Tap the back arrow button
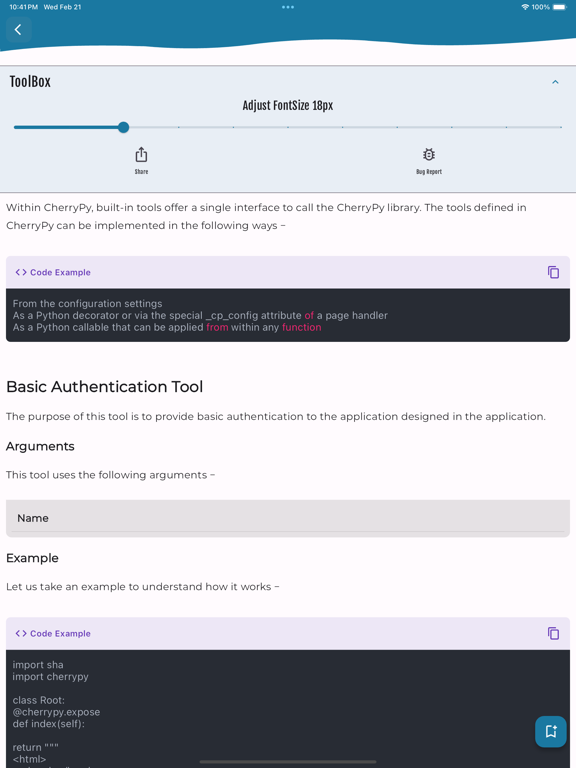Screen dimensions: 576x768 pyautogui.click(x=19, y=30)
